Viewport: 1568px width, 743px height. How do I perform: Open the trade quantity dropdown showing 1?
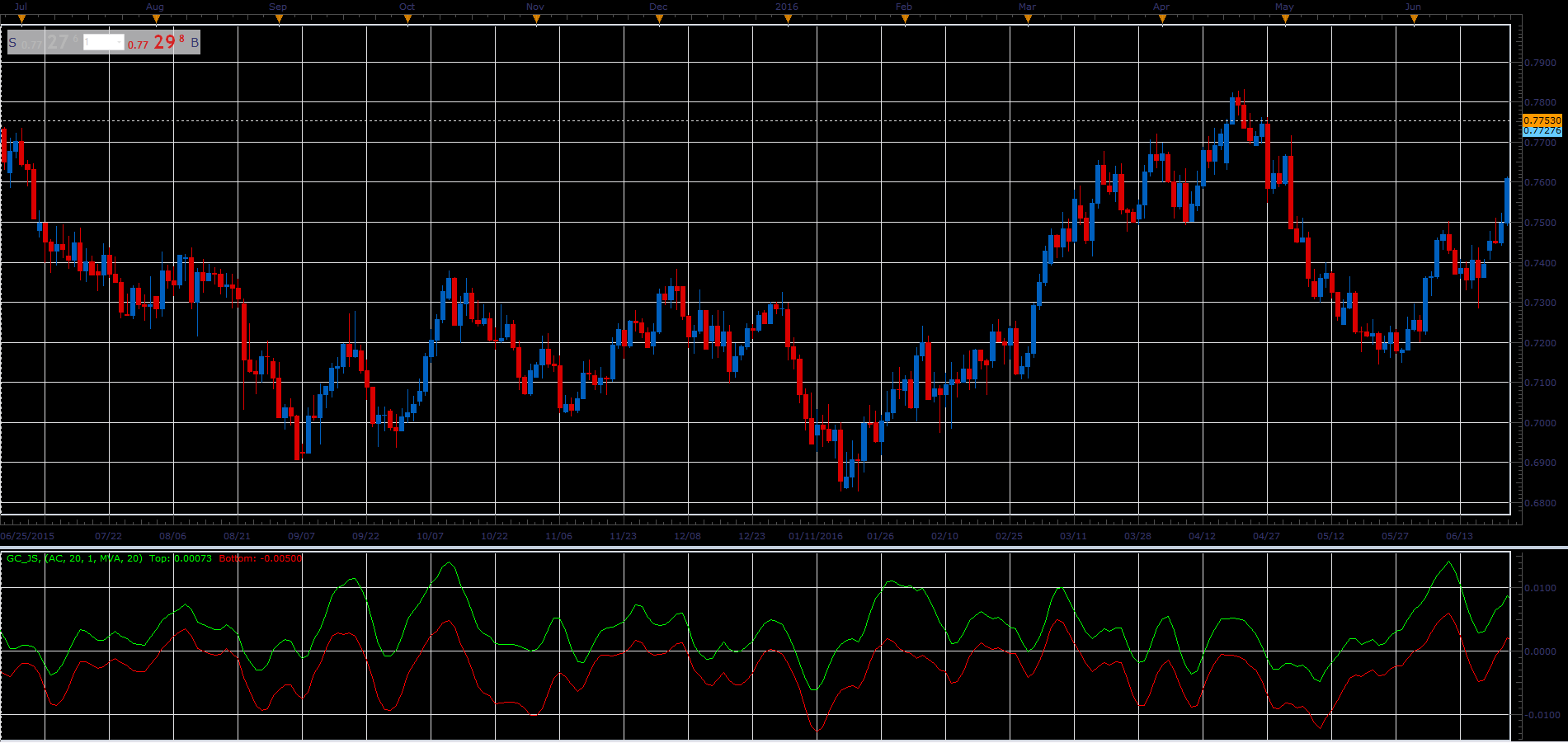[x=104, y=42]
